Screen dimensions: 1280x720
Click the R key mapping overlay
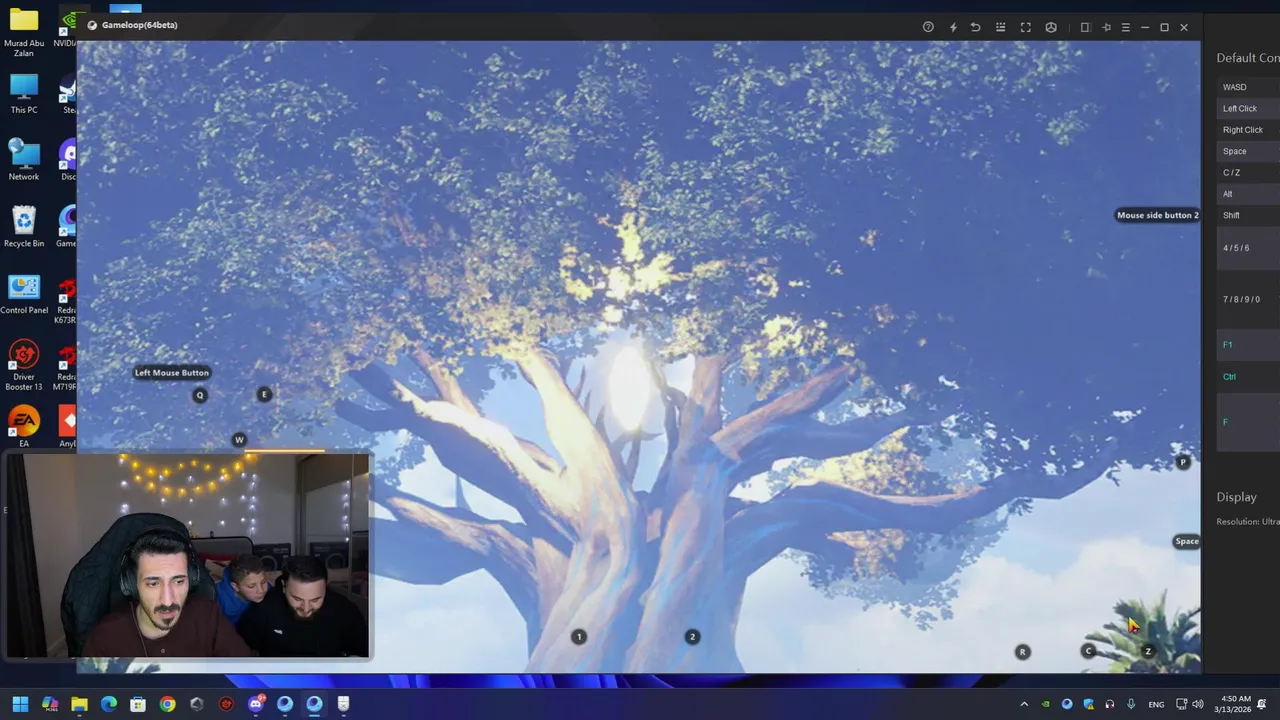pyautogui.click(x=1022, y=652)
